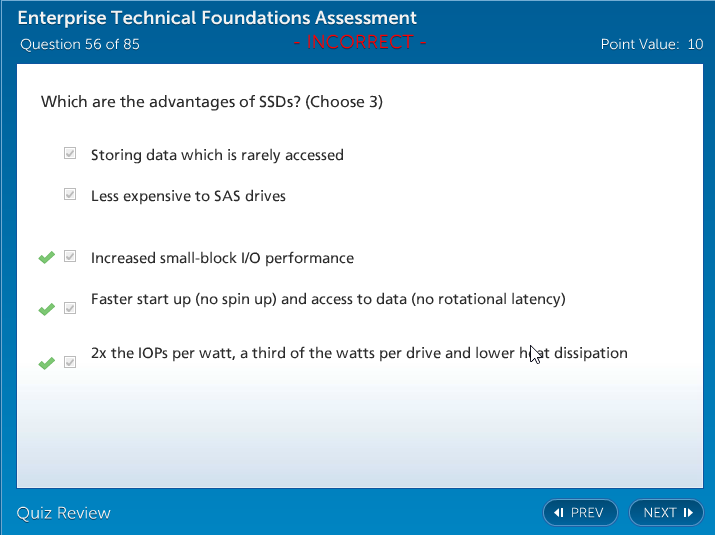This screenshot has width=715, height=535.
Task: Click green checkmark beside small-block I/O option
Action: point(46,258)
